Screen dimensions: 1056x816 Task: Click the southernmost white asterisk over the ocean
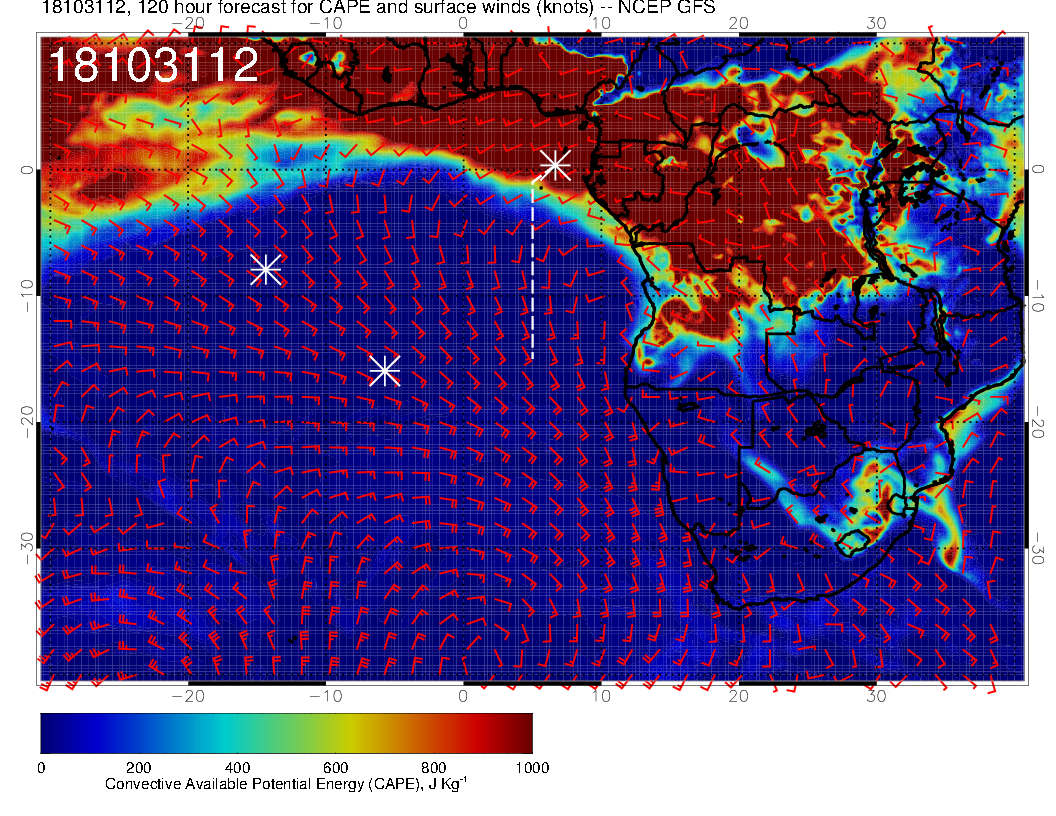(x=384, y=370)
